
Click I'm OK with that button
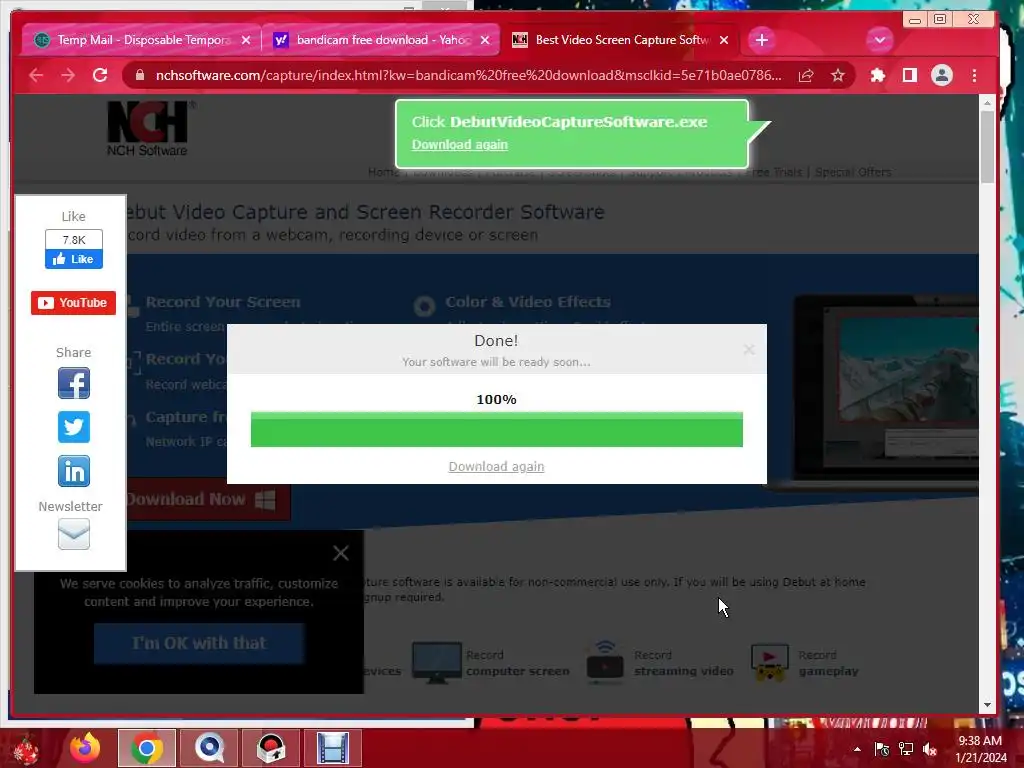click(199, 643)
